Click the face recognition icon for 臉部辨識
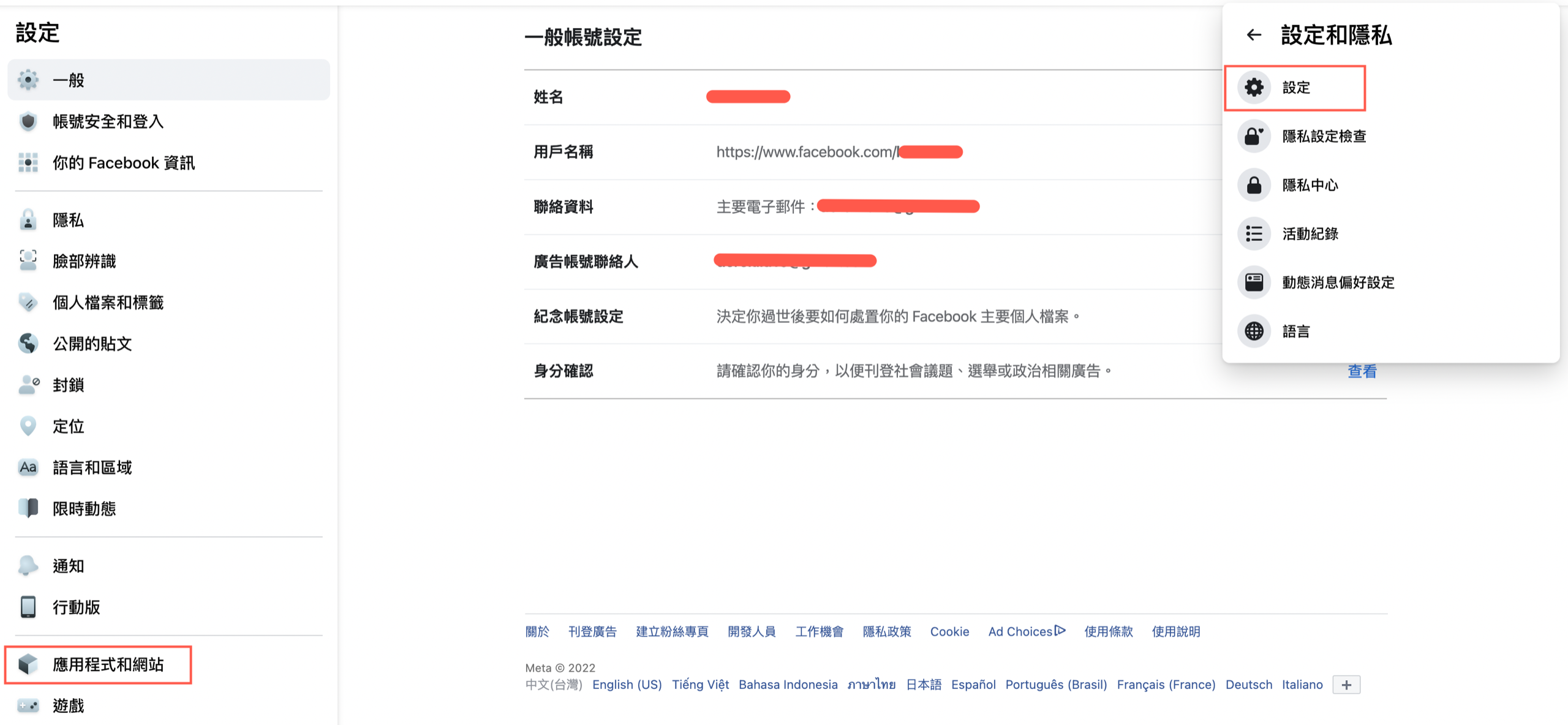The image size is (1568, 725). click(28, 261)
